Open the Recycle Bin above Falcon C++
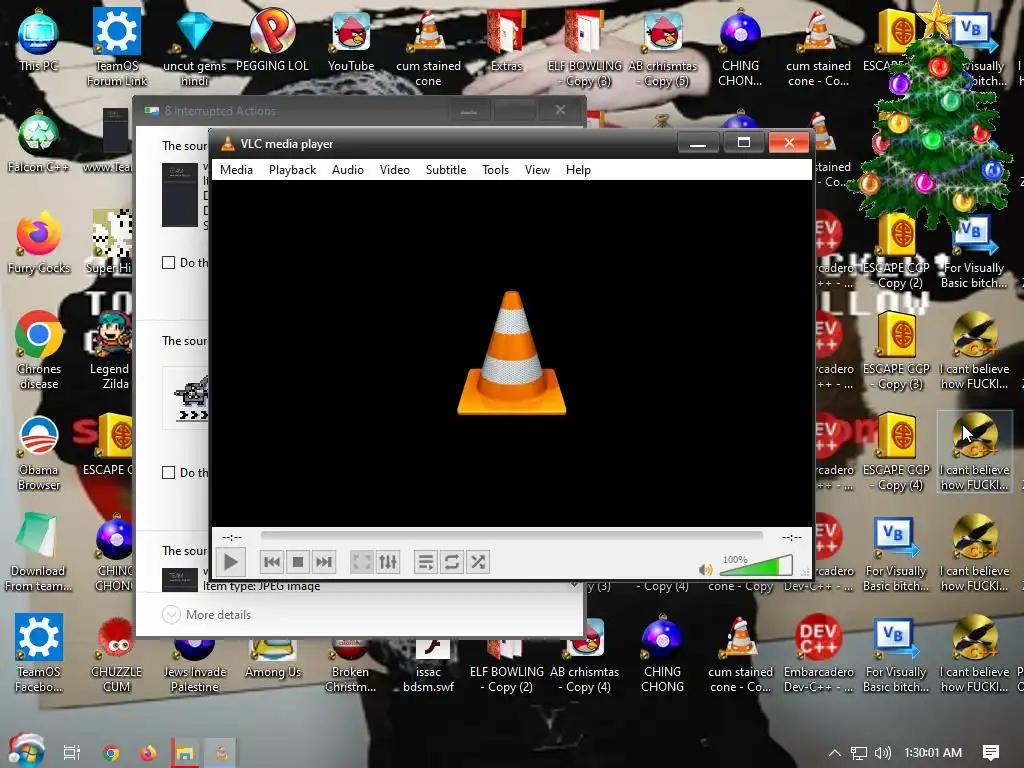The image size is (1024, 768). pyautogui.click(x=39, y=134)
